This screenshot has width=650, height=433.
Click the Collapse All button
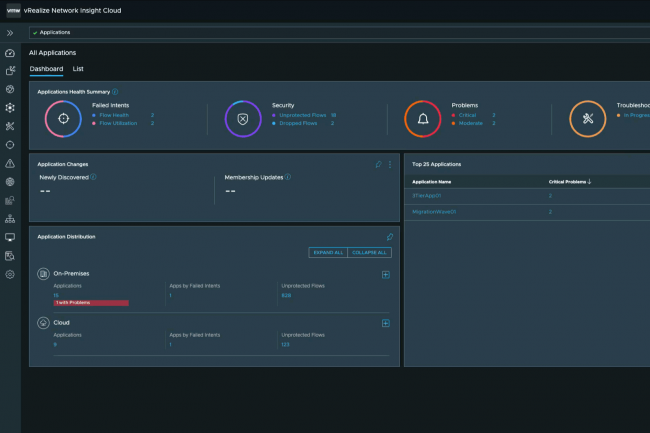point(370,252)
